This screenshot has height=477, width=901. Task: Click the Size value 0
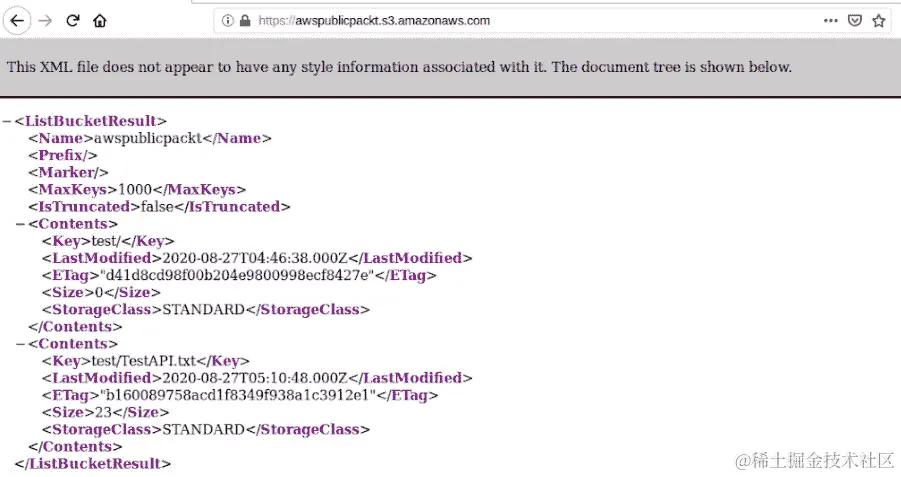[x=99, y=293]
